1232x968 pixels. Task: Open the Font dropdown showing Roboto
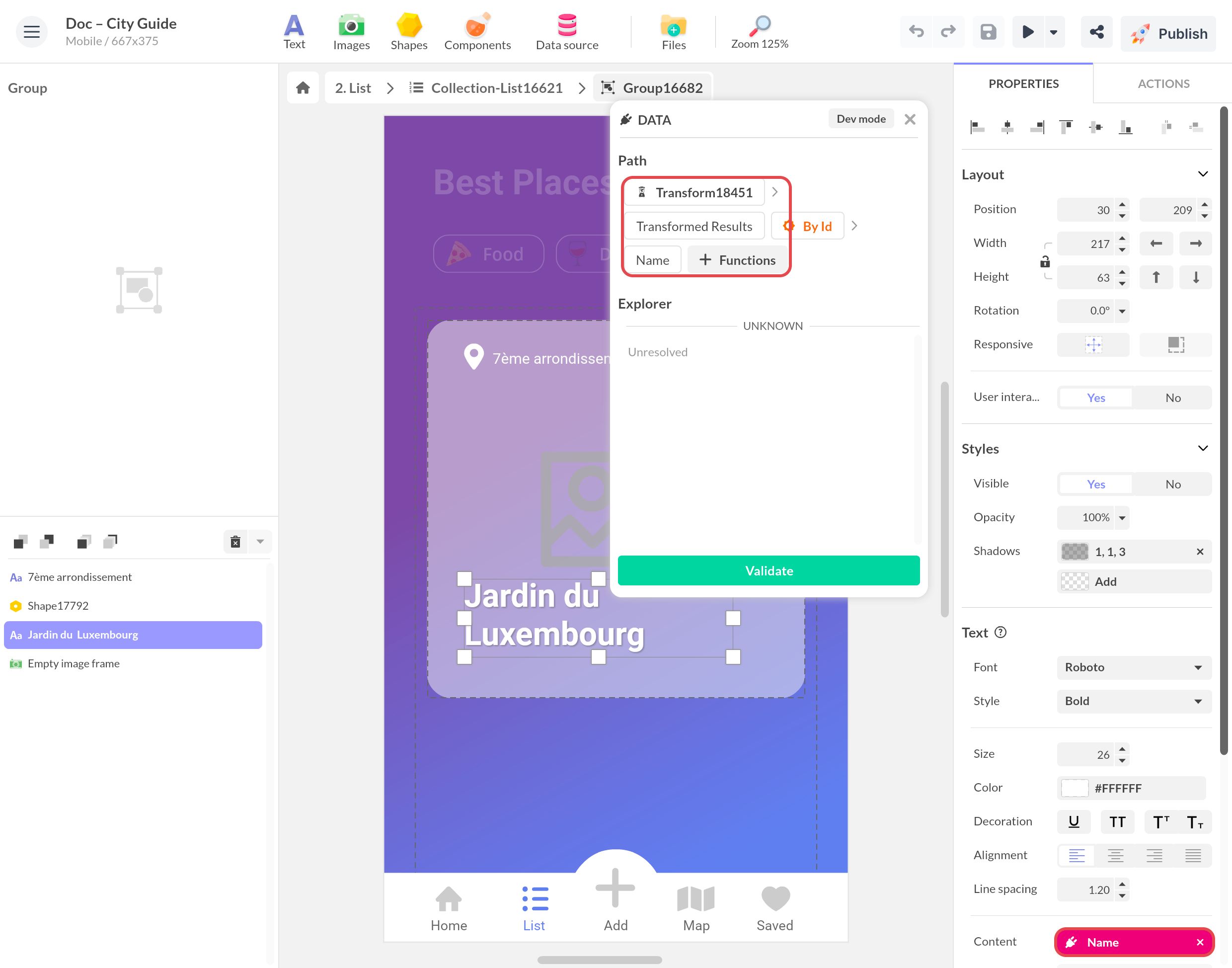click(1134, 667)
